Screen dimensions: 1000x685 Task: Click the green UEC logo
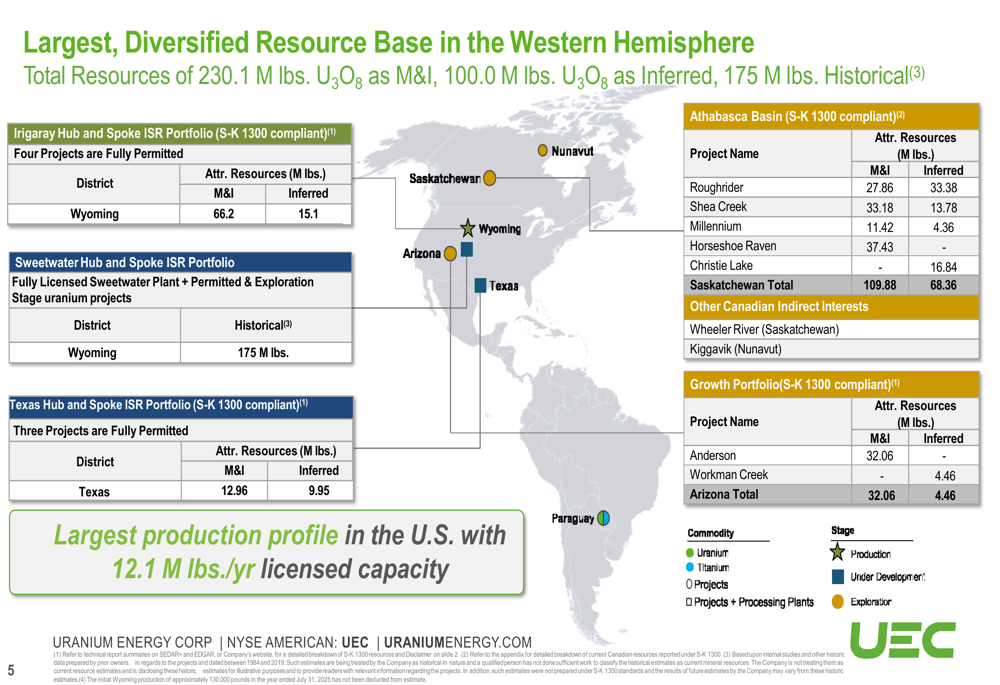(x=903, y=640)
